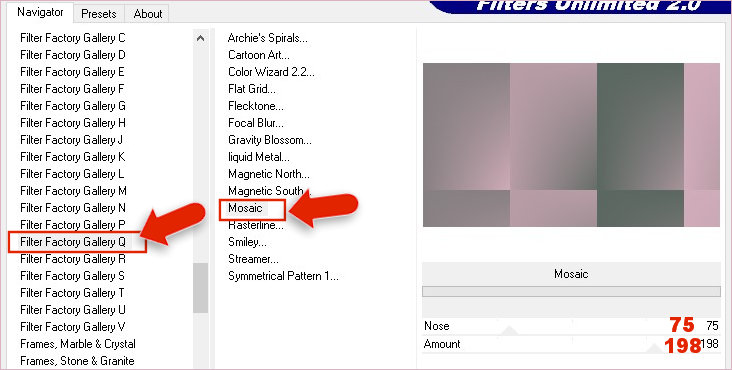
Task: Choose the Archie's Spirals filter
Action: (x=267, y=38)
